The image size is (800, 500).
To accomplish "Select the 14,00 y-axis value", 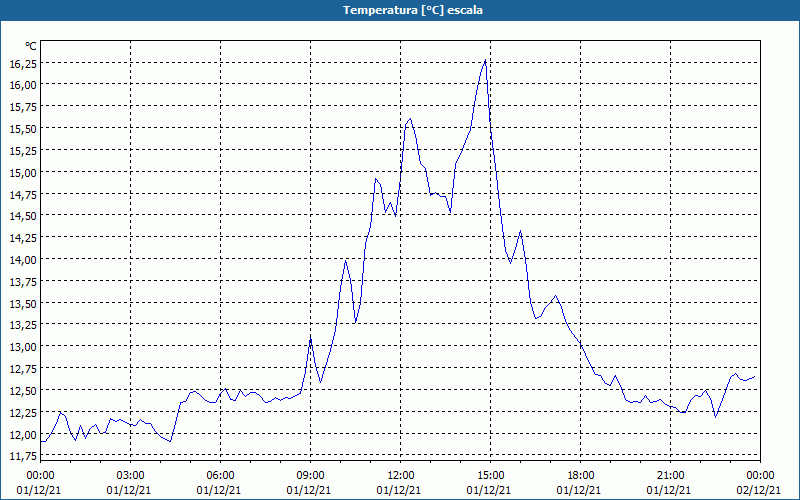I will [23, 259].
